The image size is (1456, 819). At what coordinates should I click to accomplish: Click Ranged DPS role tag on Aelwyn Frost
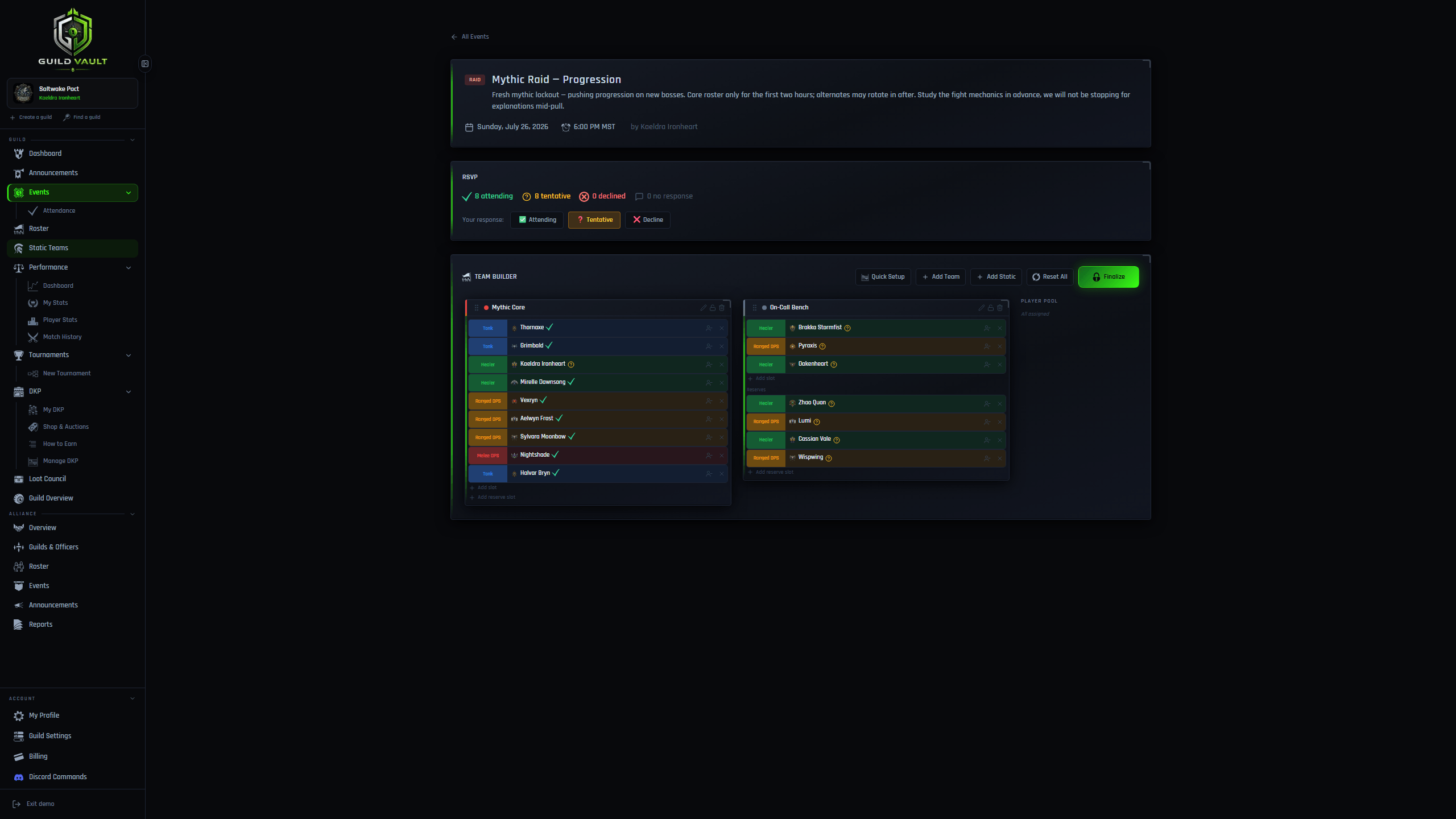coord(488,419)
